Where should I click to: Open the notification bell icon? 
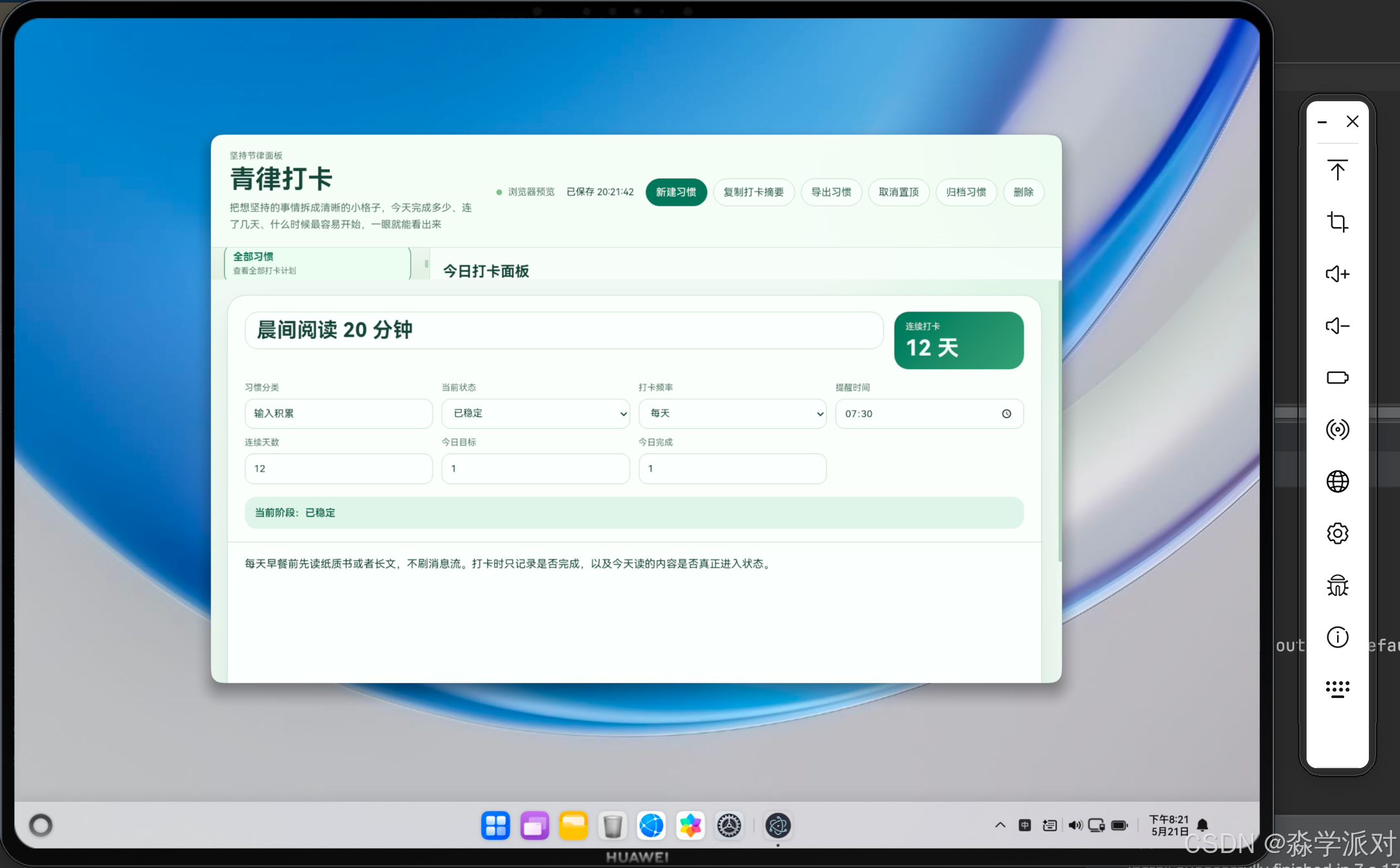pos(1202,825)
